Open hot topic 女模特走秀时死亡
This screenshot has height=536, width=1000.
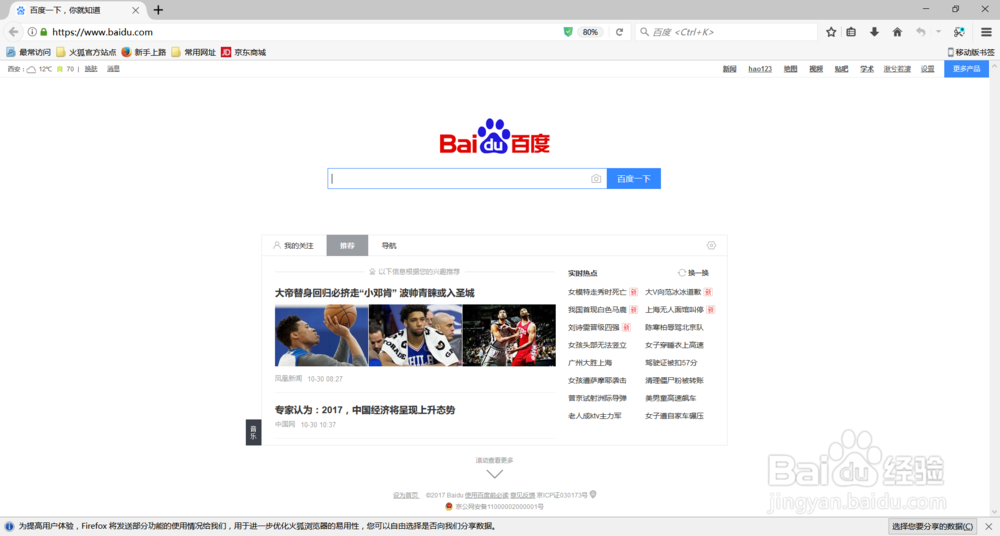point(597,292)
